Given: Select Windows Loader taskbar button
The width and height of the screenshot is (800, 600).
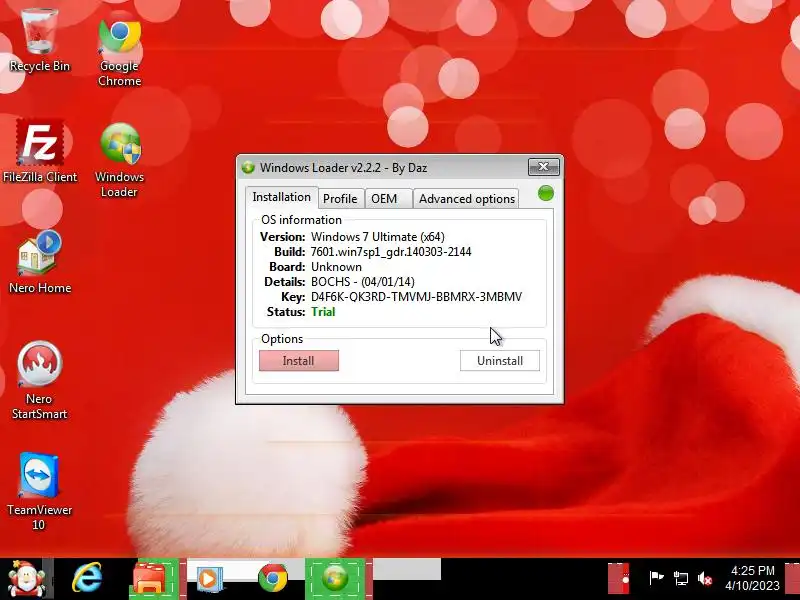Looking at the screenshot, I should point(335,579).
